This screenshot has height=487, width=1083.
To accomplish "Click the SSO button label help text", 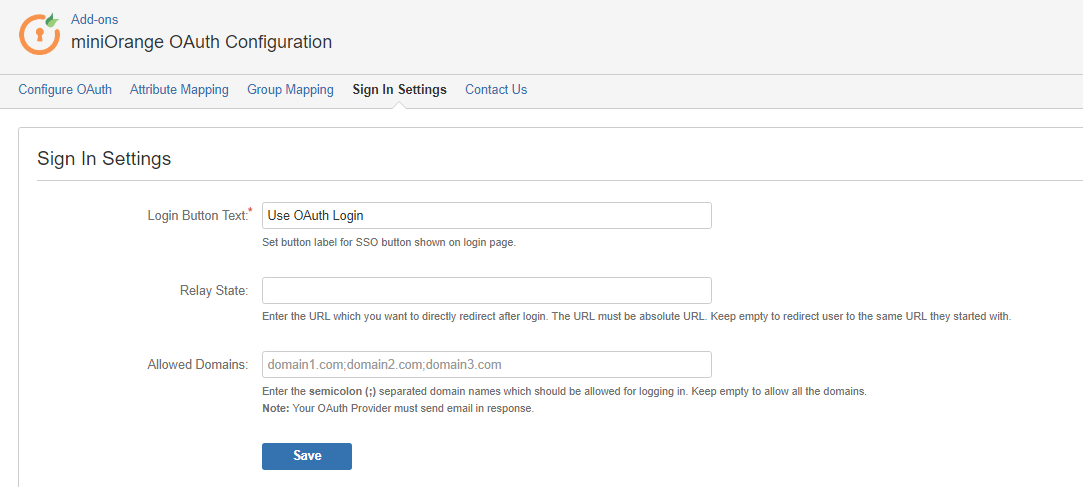I will coord(389,243).
